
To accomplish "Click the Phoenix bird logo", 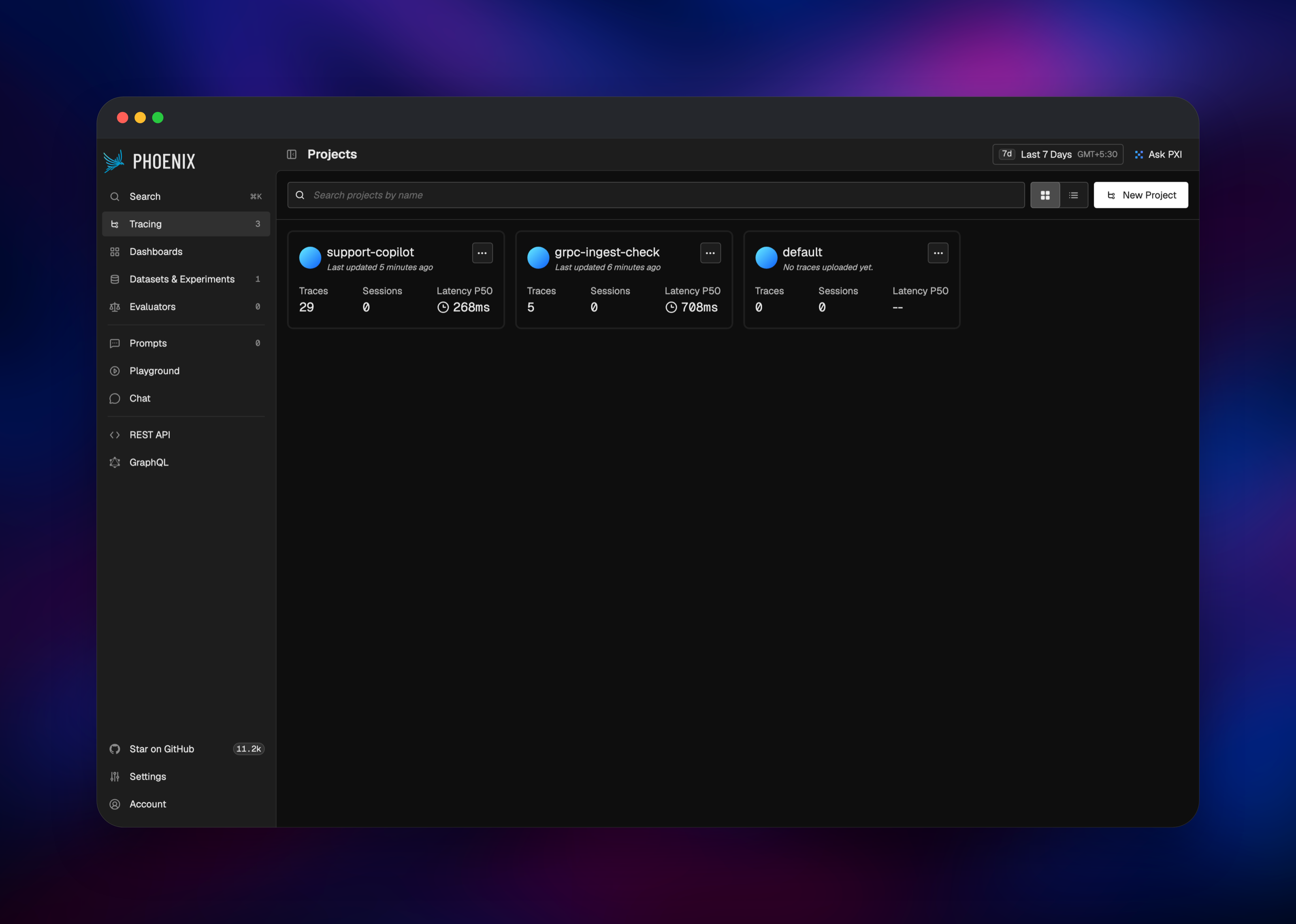I will [x=114, y=161].
